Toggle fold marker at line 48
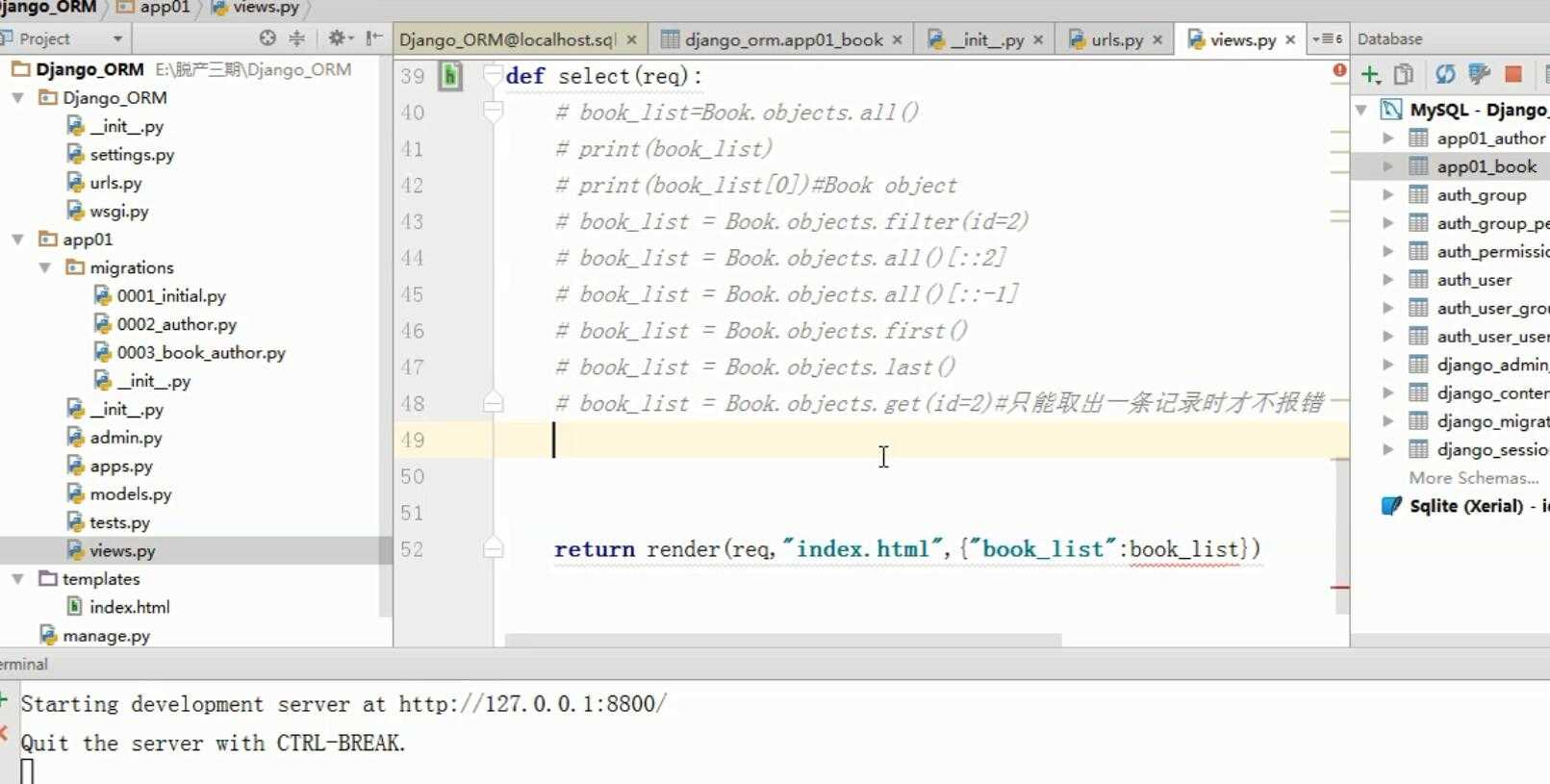The width and height of the screenshot is (1550, 784). pos(493,403)
